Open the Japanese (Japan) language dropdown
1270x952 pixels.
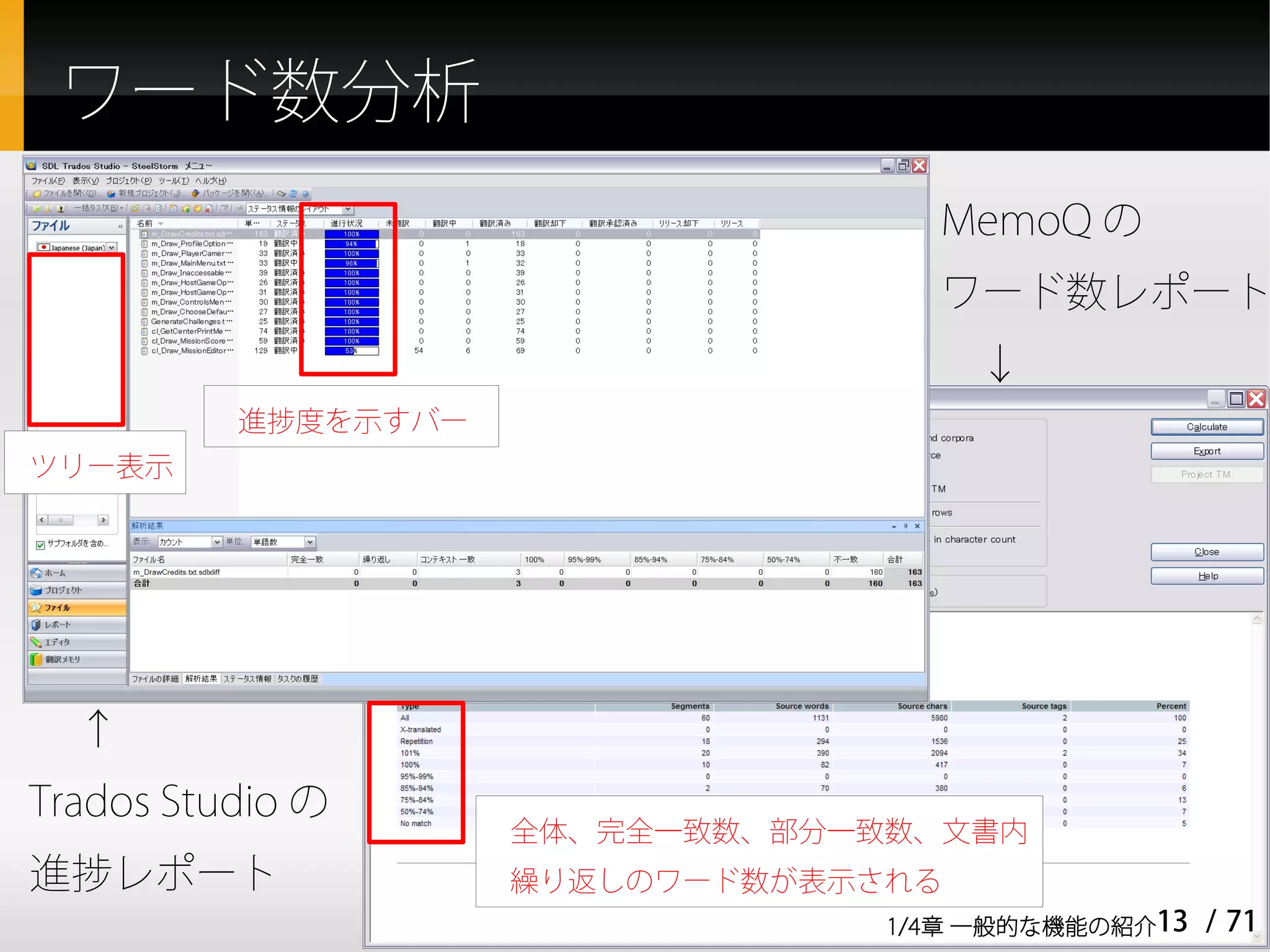click(x=111, y=247)
